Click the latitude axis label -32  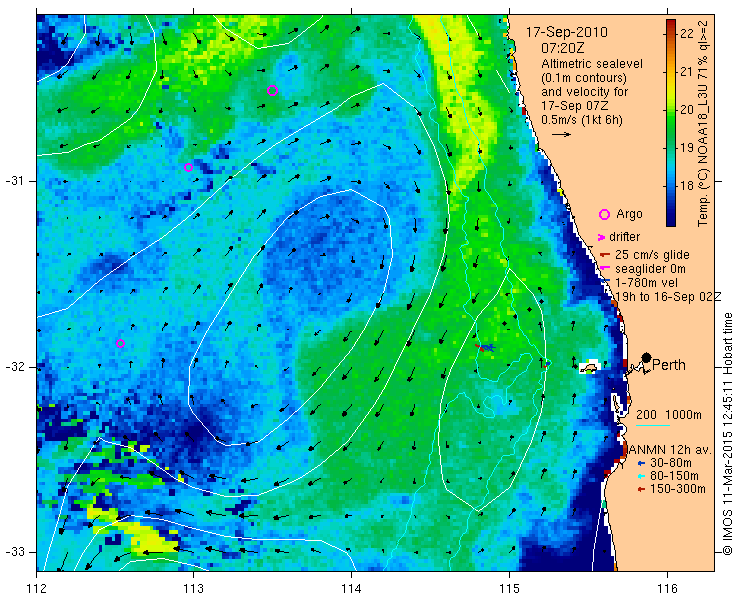tap(14, 367)
